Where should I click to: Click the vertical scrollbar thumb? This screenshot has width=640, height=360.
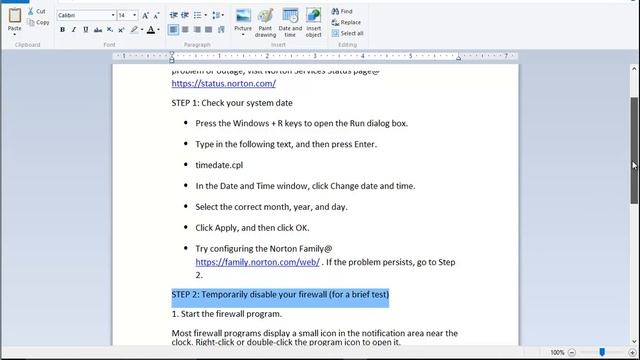(634, 151)
